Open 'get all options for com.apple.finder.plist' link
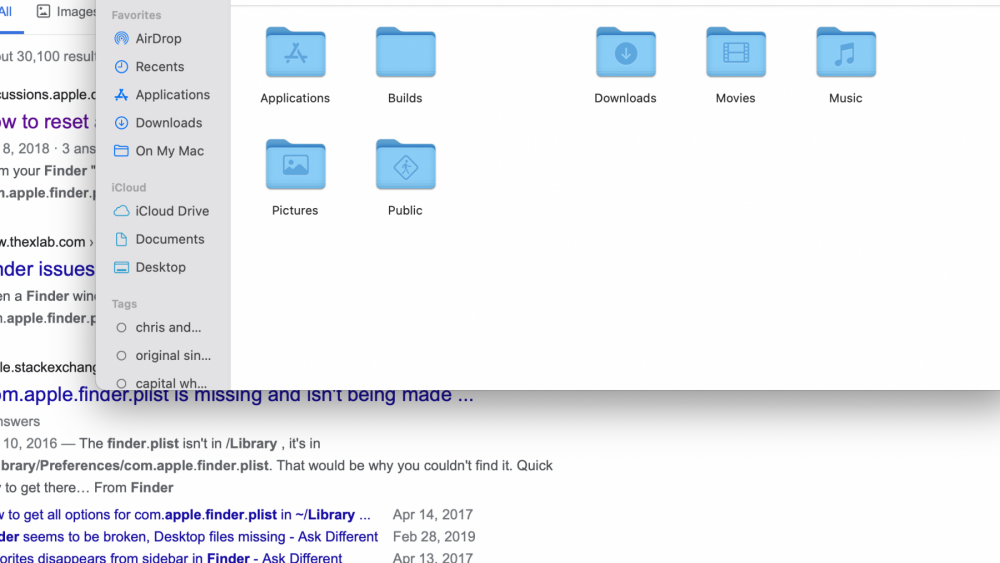Image resolution: width=1000 pixels, height=563 pixels. 185,515
